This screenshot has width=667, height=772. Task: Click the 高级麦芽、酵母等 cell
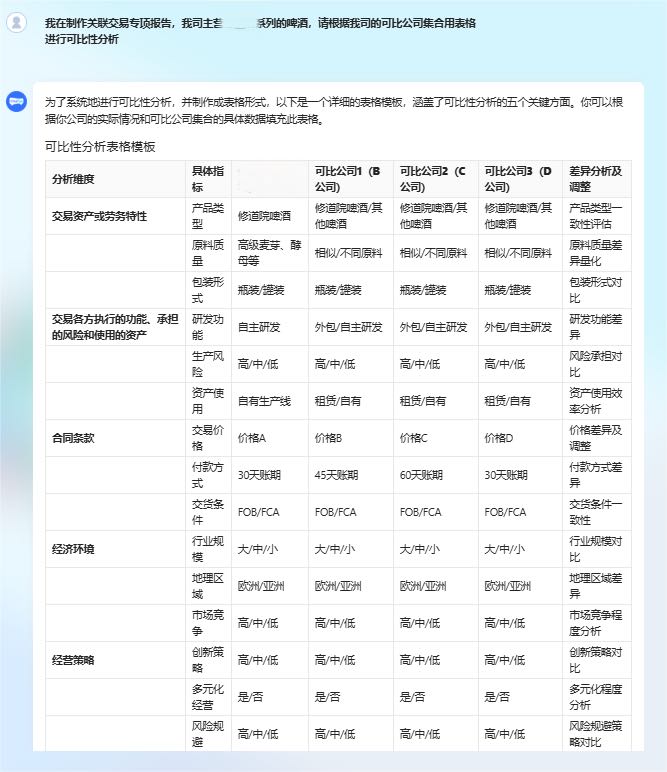tap(269, 252)
